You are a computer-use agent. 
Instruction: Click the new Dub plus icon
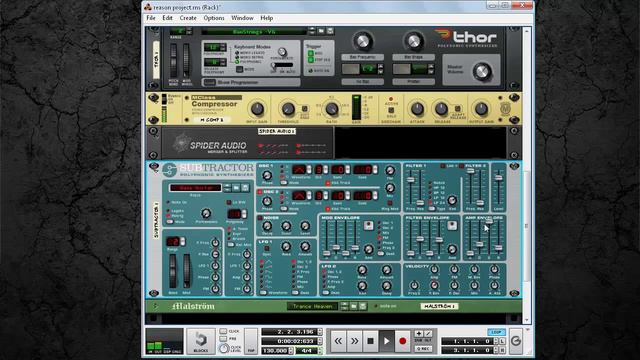point(419,333)
